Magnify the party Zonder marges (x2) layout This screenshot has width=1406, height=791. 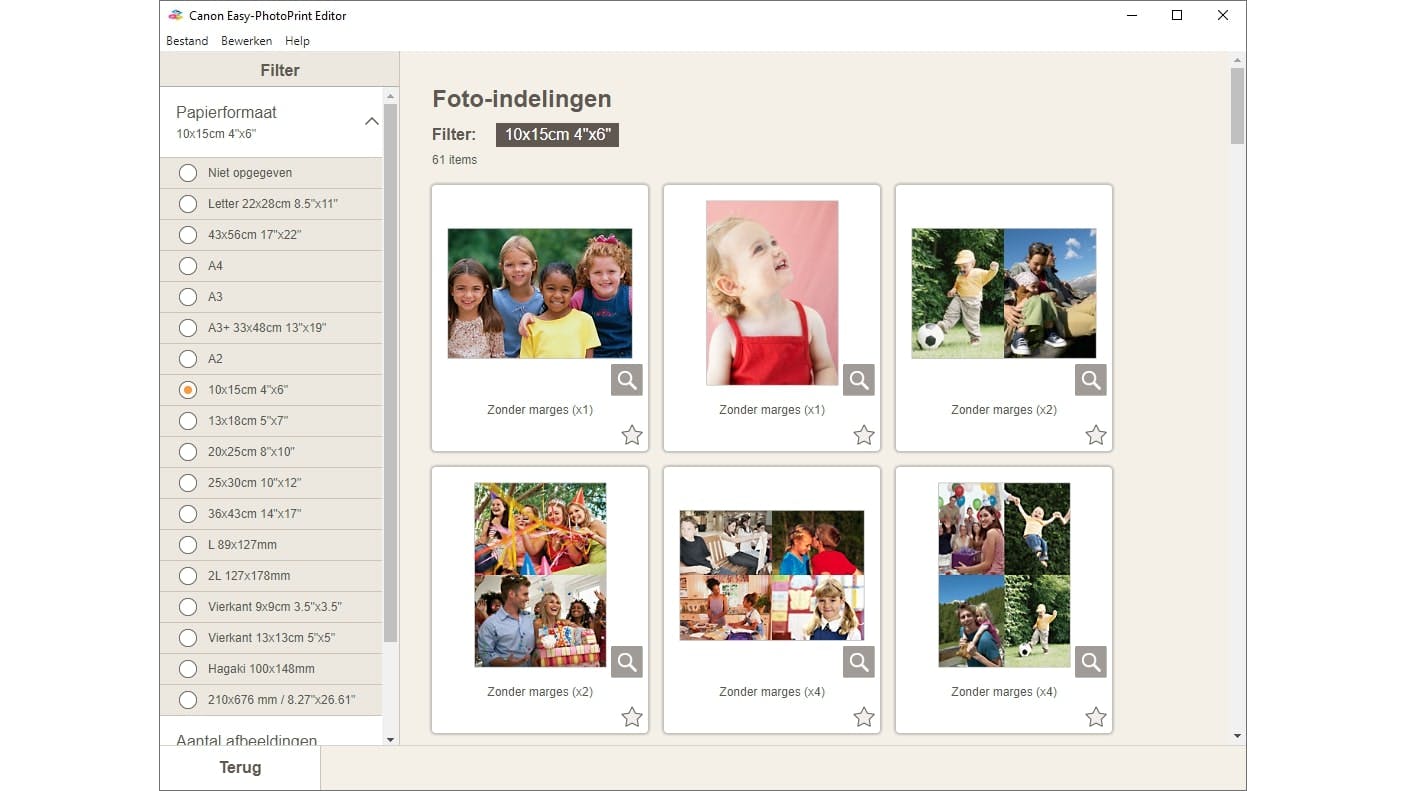pyautogui.click(x=627, y=662)
